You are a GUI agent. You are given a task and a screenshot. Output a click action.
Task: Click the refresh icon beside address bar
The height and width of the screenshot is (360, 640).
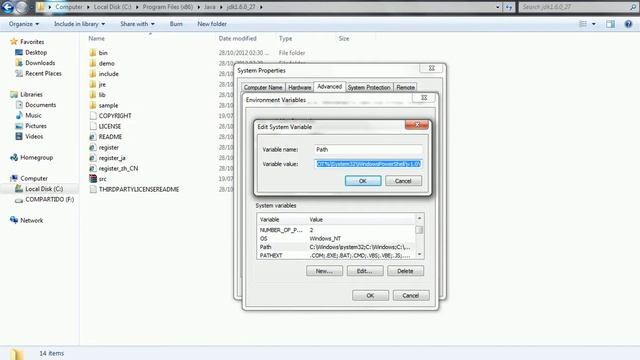tap(509, 7)
